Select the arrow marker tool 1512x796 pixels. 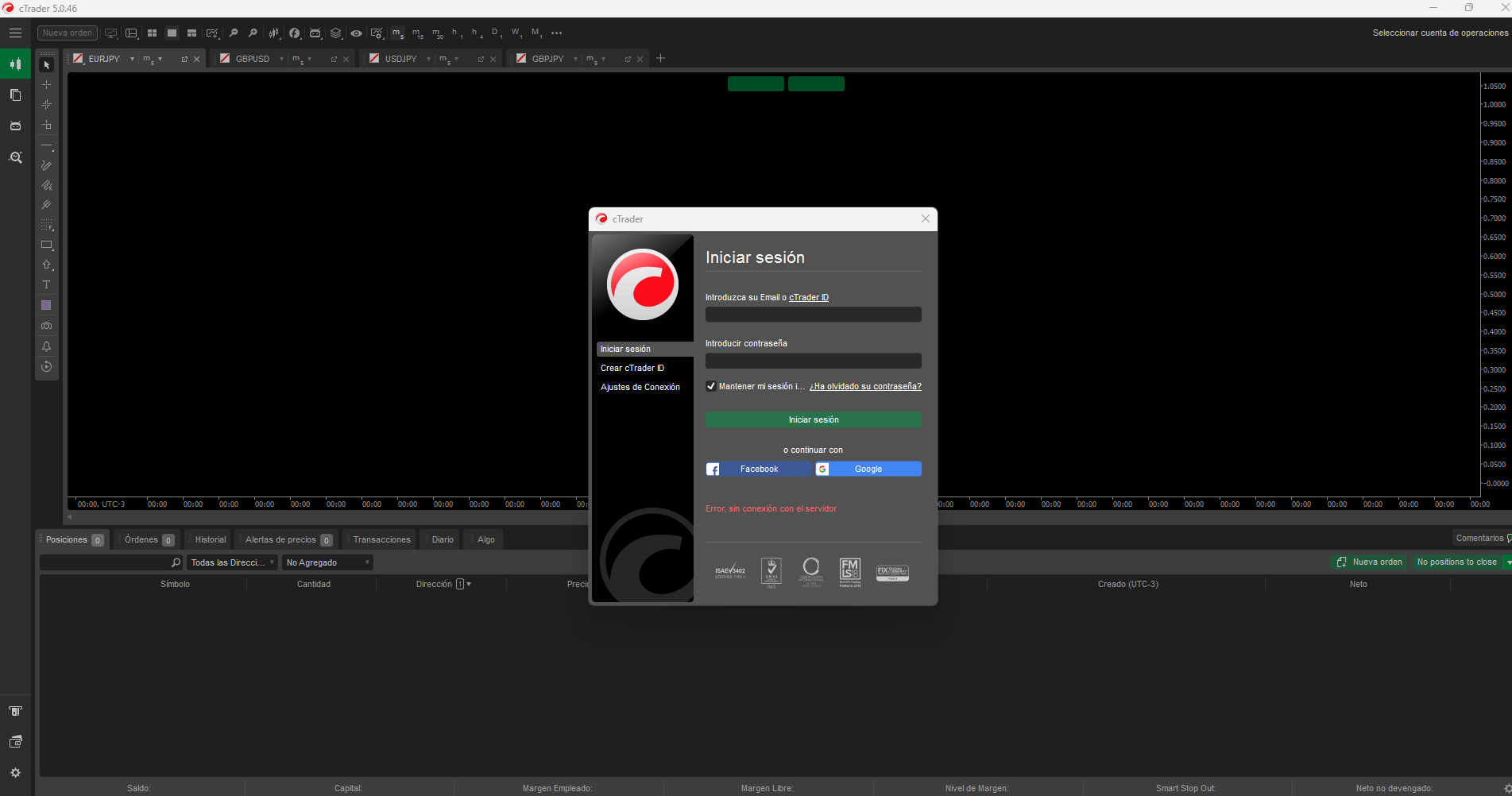pos(47,265)
